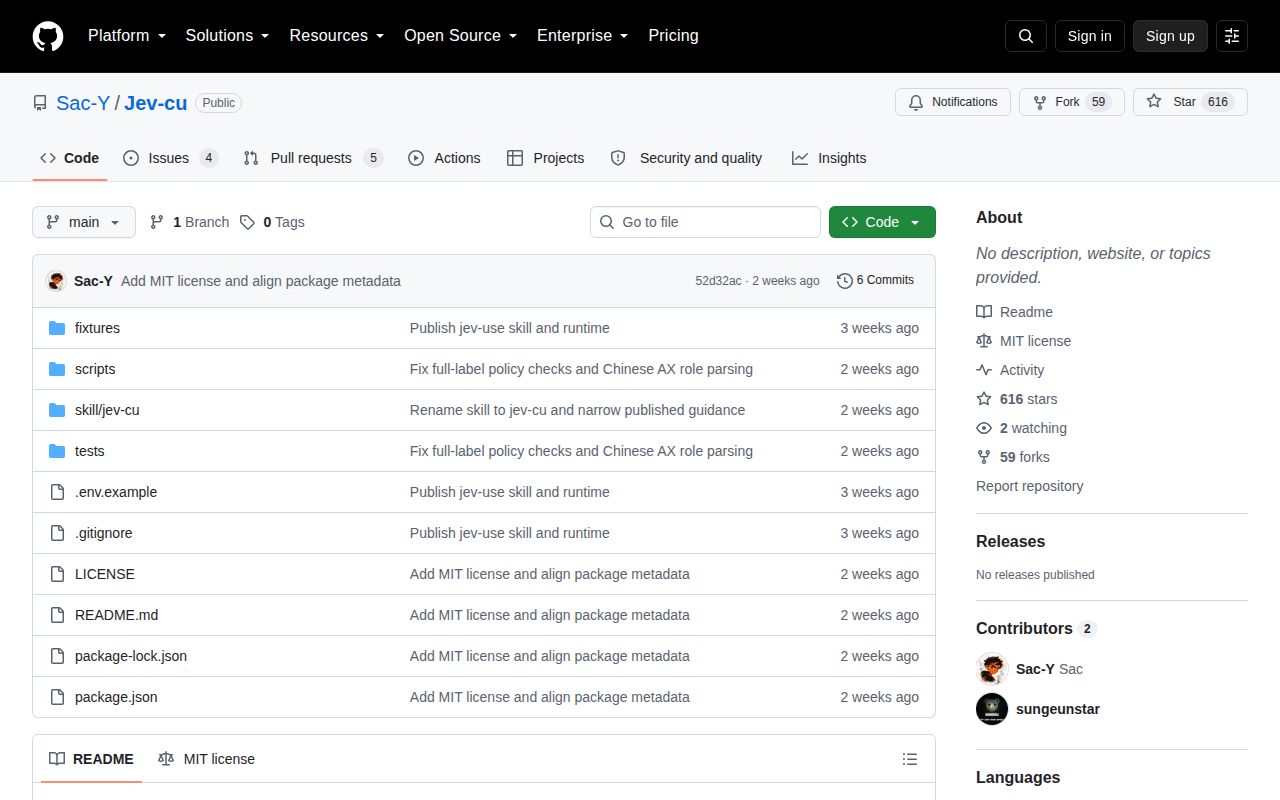Open the Projects tab
This screenshot has width=1280, height=800.
[545, 158]
